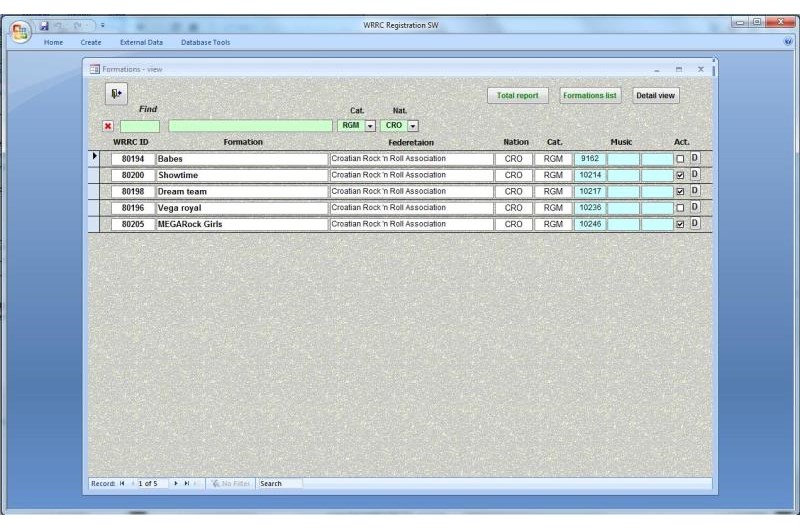800x530 pixels.
Task: Open the Database Tools ribbon tab
Action: click(x=205, y=43)
